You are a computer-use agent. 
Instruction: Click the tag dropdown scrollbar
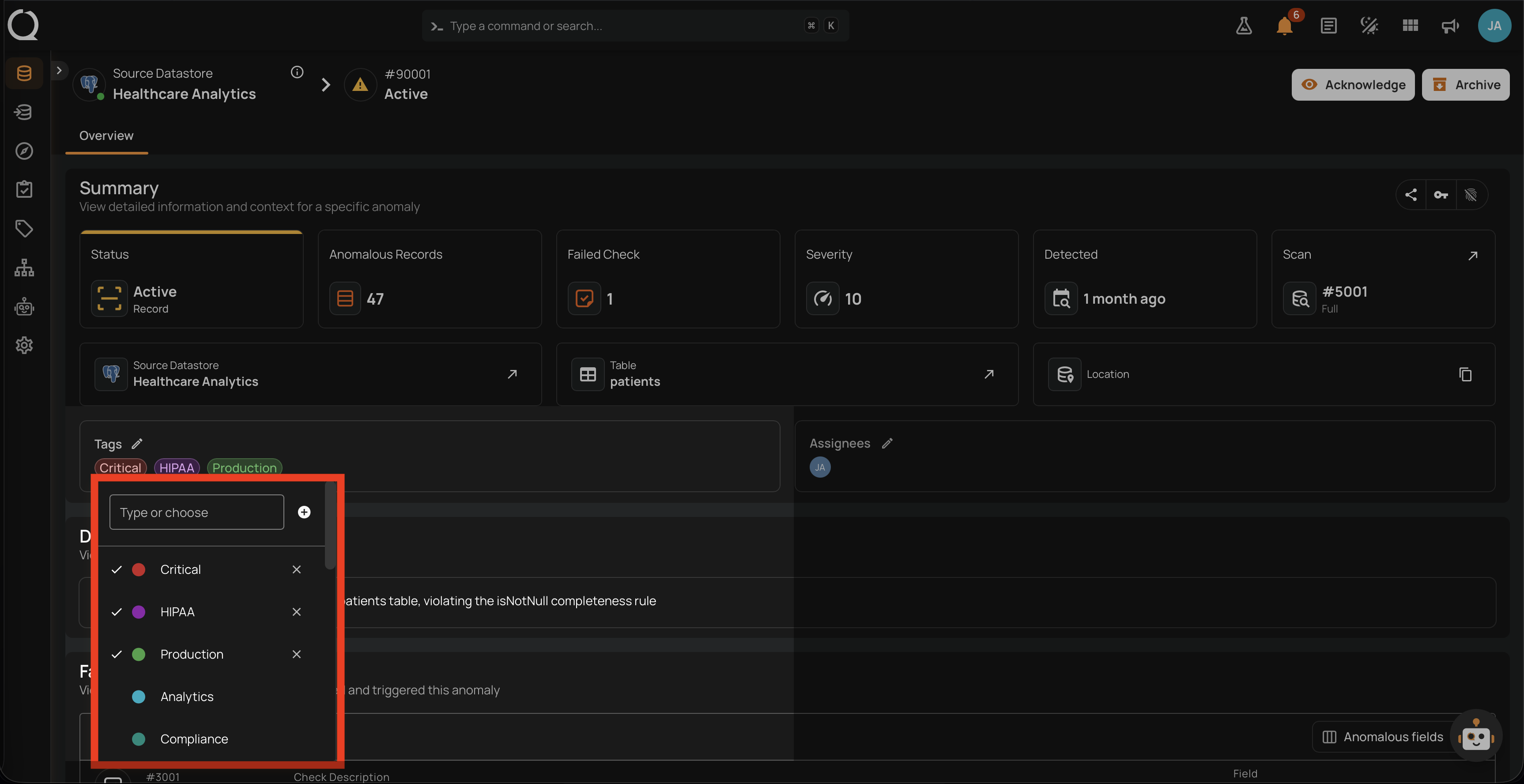pyautogui.click(x=330, y=525)
